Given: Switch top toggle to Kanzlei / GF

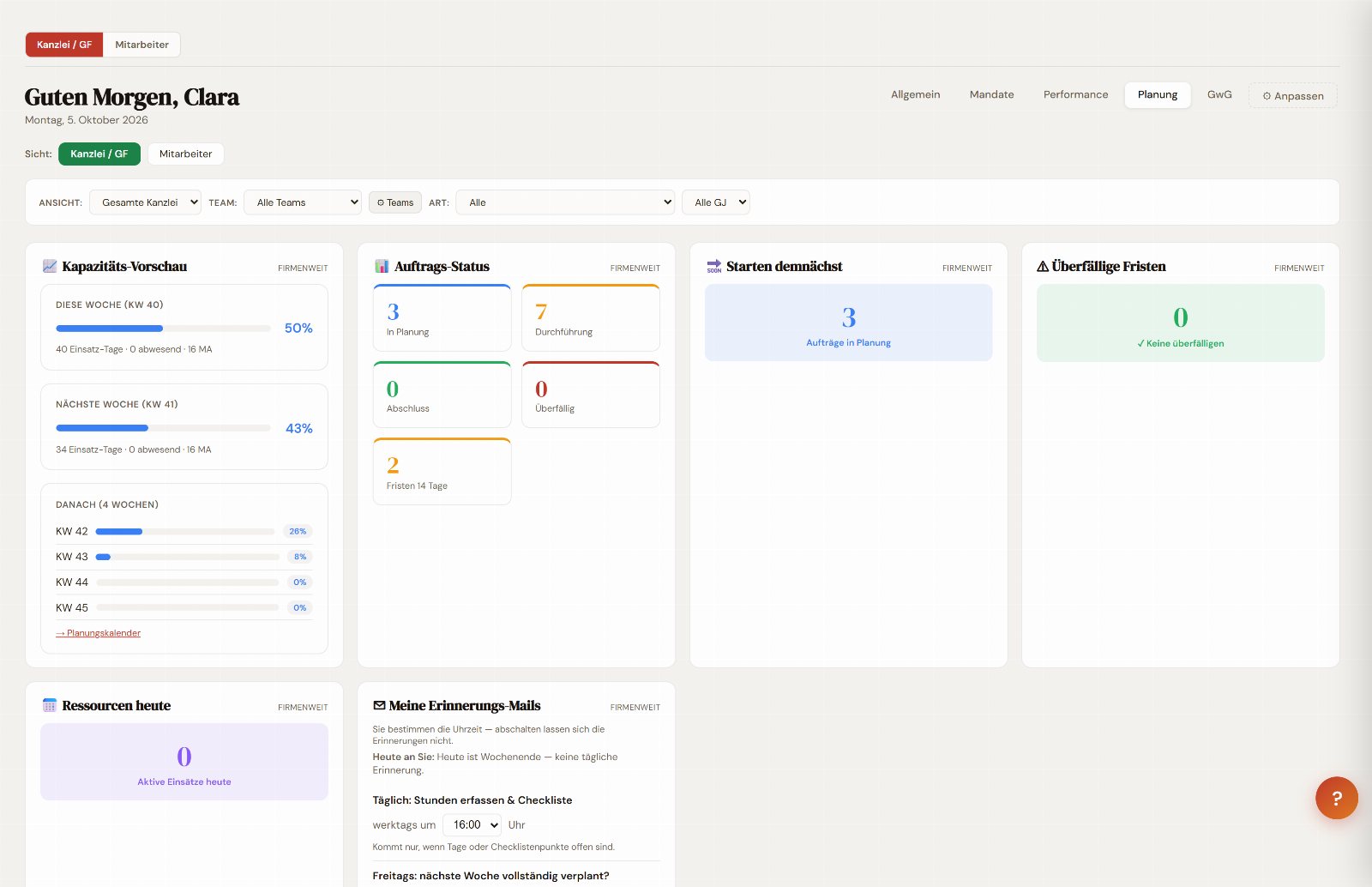Looking at the screenshot, I should pyautogui.click(x=64, y=45).
